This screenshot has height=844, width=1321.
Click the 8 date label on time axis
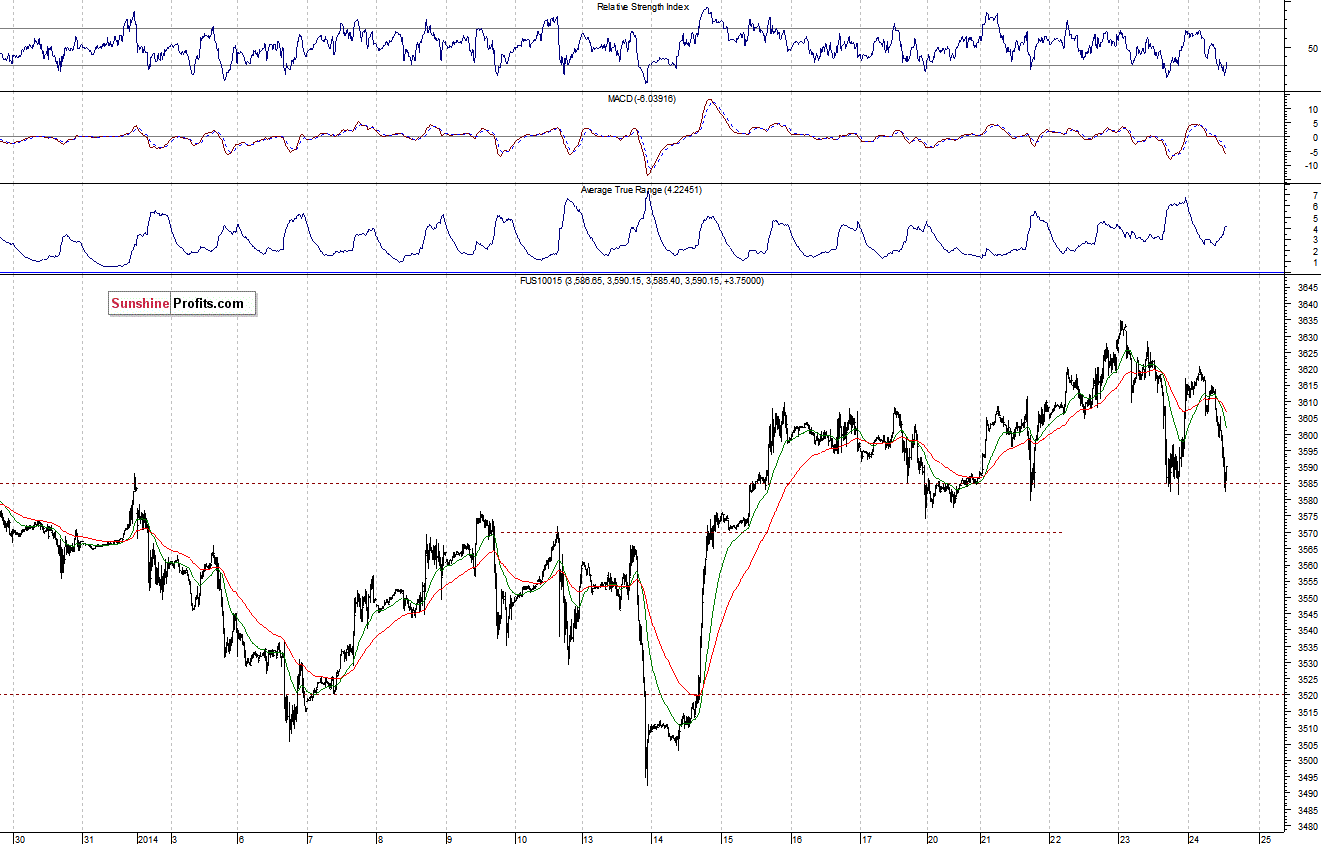381,838
